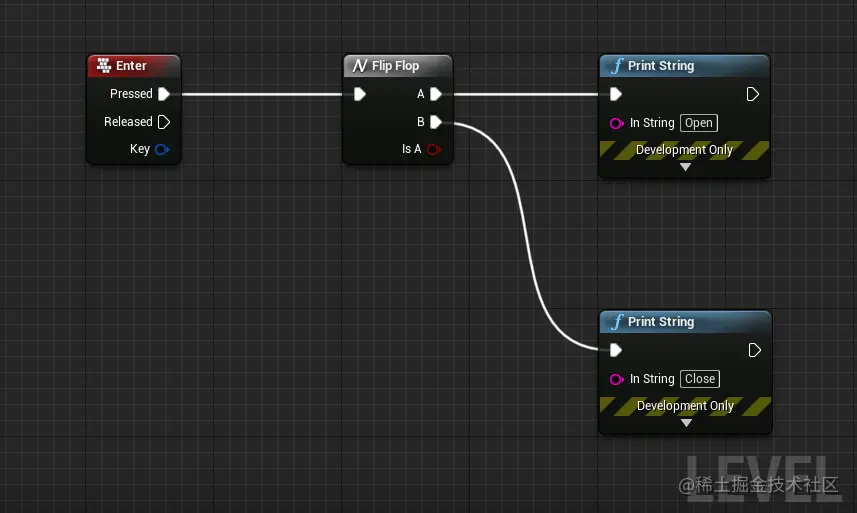Viewport: 857px width, 513px height.
Task: Click the In String field containing Open
Action: pos(699,123)
